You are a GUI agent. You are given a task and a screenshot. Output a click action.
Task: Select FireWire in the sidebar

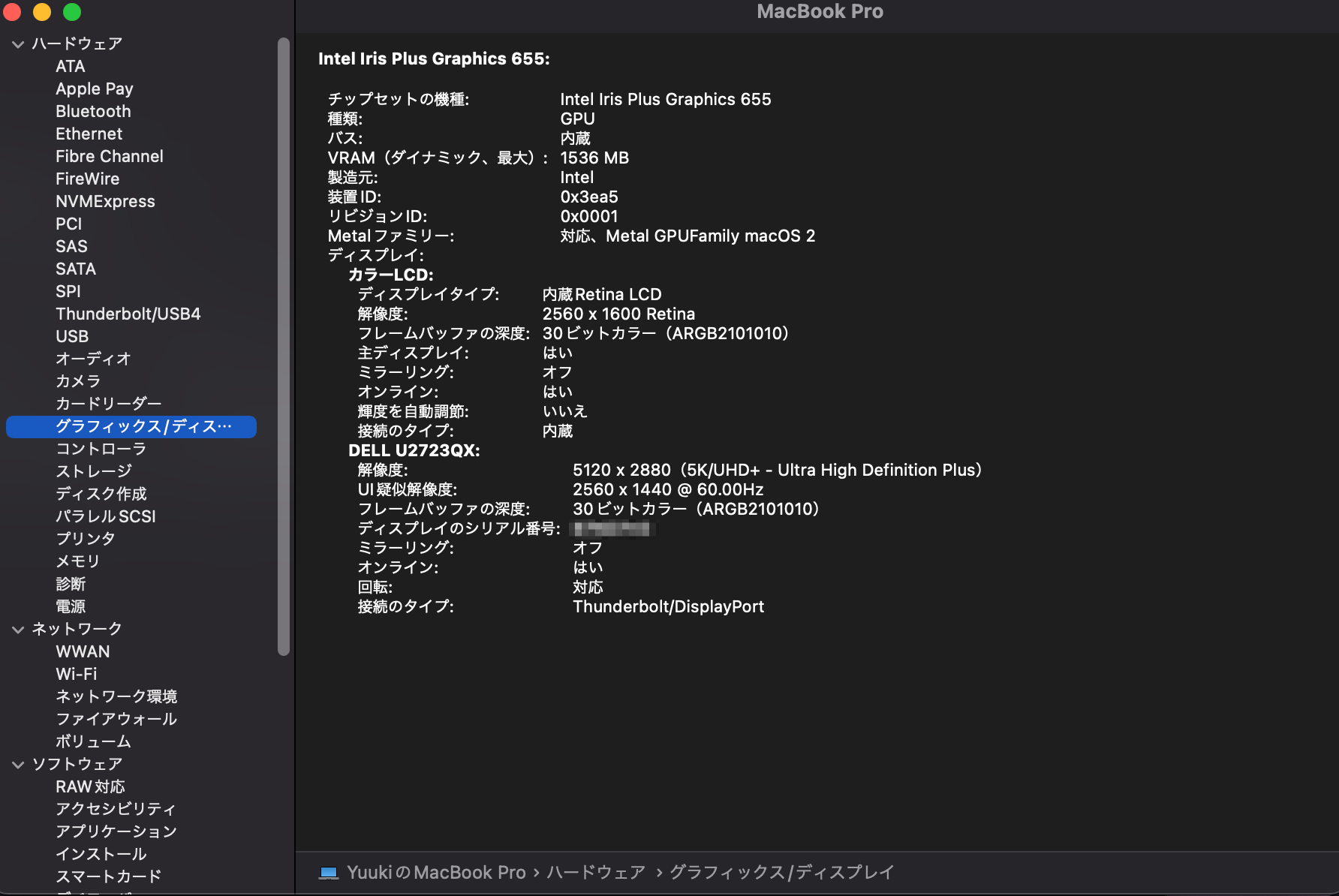(87, 179)
